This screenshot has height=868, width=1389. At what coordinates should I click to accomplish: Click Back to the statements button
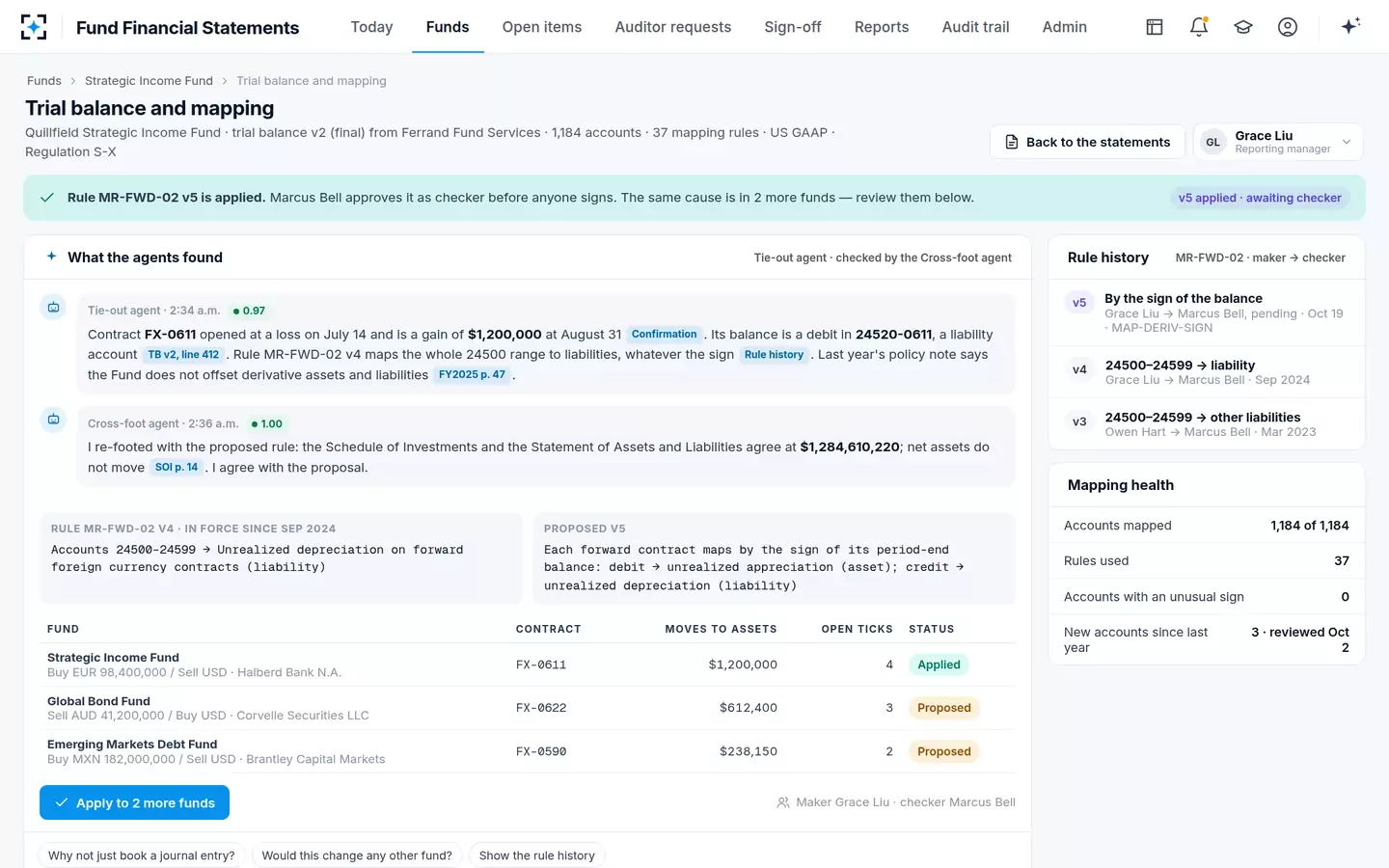tap(1087, 142)
